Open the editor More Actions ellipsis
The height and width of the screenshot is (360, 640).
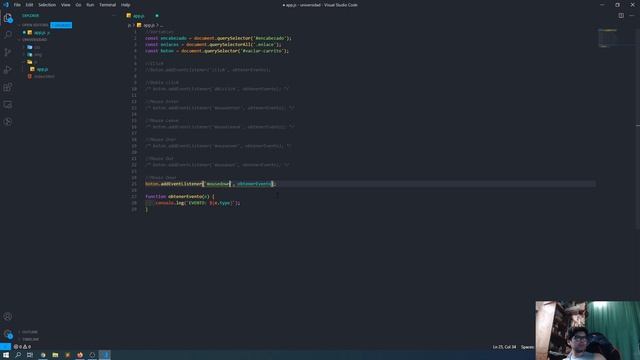(x=632, y=16)
